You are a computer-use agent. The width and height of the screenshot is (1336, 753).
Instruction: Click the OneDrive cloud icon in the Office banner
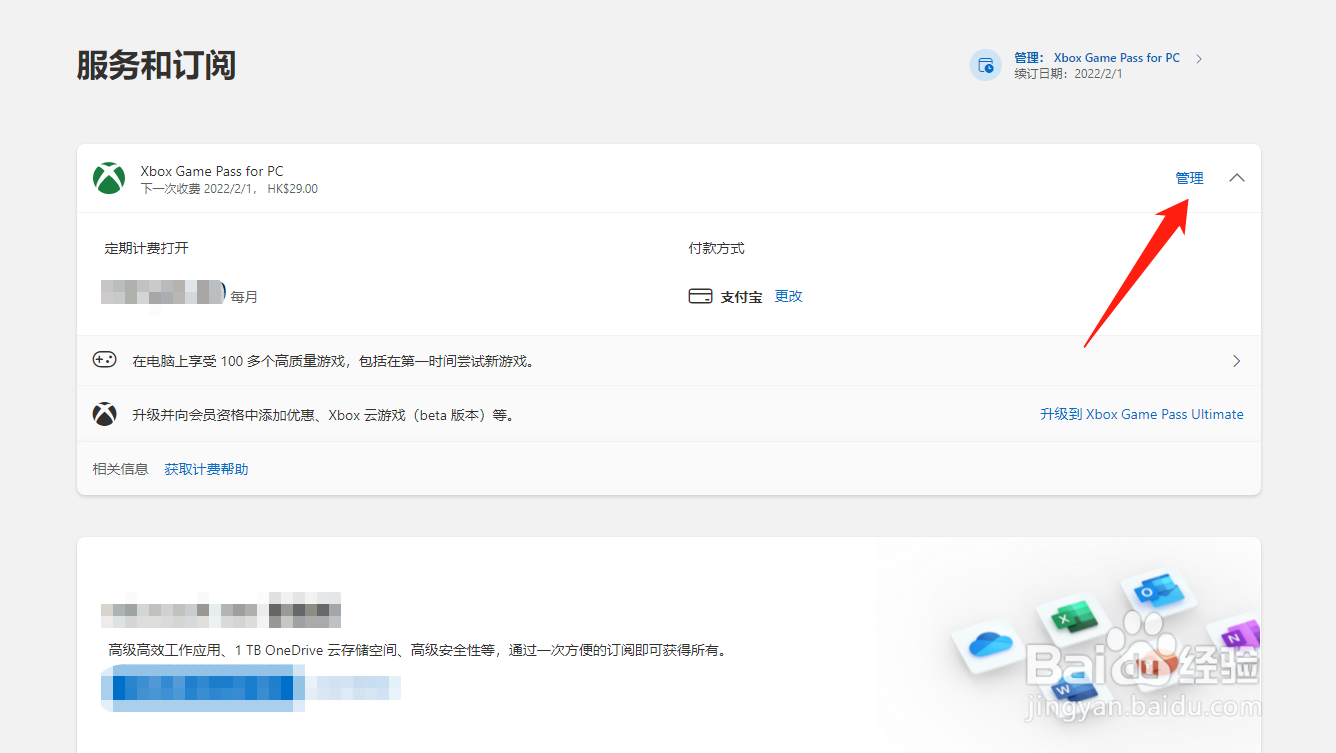(990, 643)
